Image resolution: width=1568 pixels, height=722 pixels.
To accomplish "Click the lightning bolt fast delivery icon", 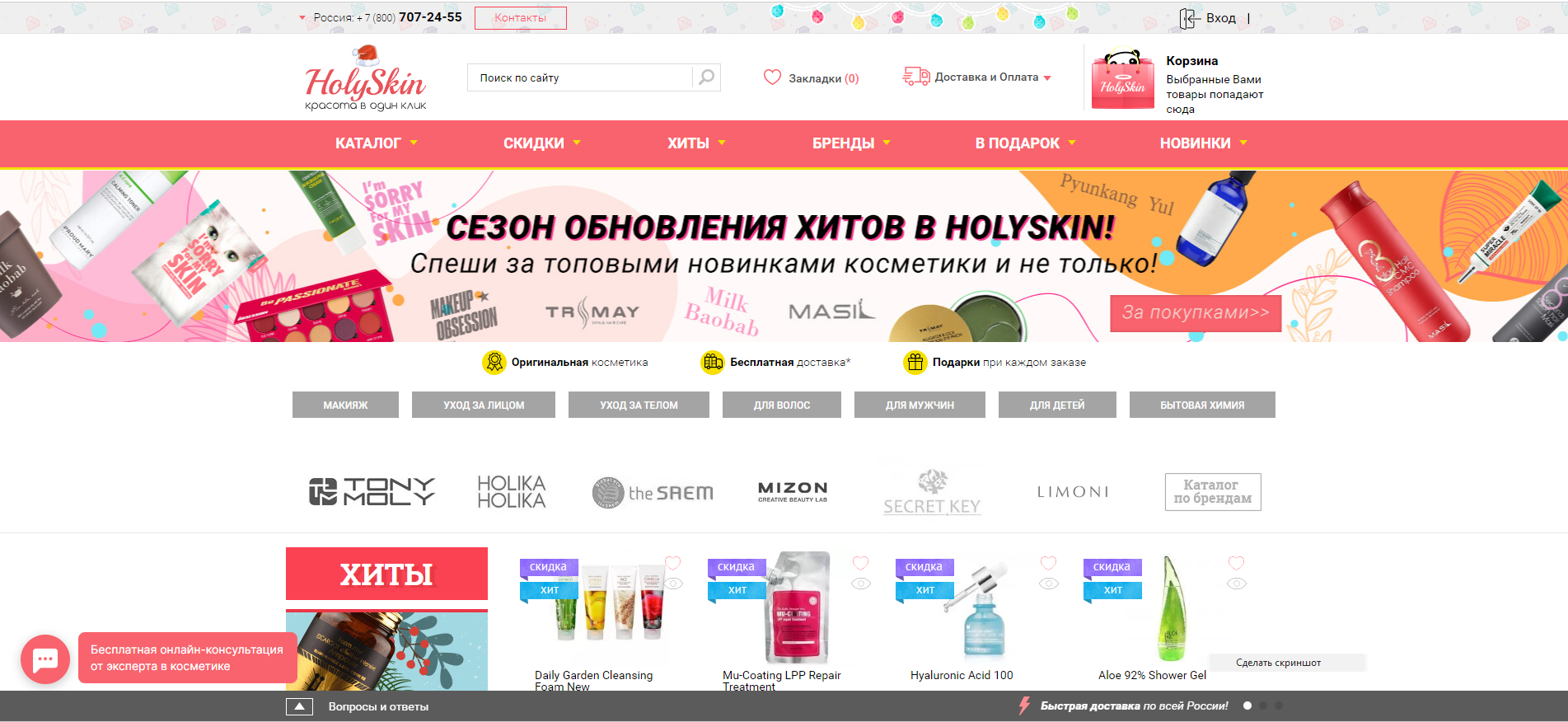I will pyautogui.click(x=1024, y=706).
